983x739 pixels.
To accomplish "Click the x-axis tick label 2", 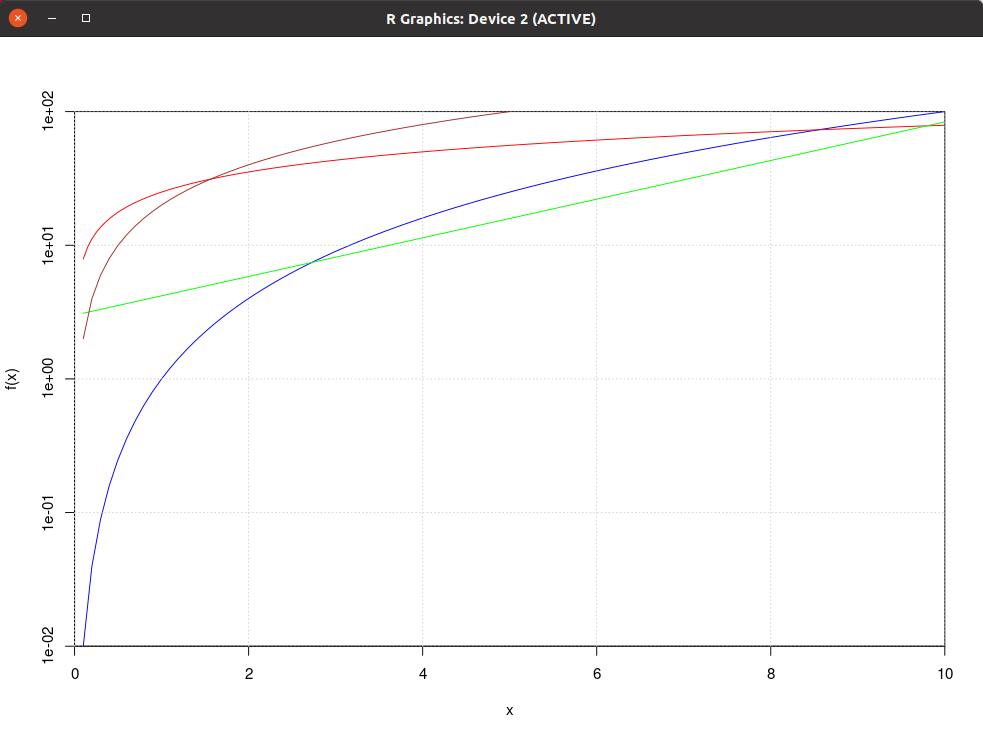I will pyautogui.click(x=249, y=674).
